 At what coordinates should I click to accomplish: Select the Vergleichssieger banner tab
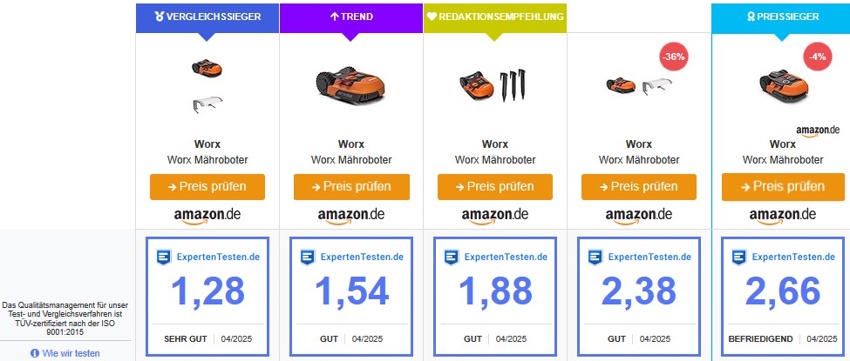207,17
